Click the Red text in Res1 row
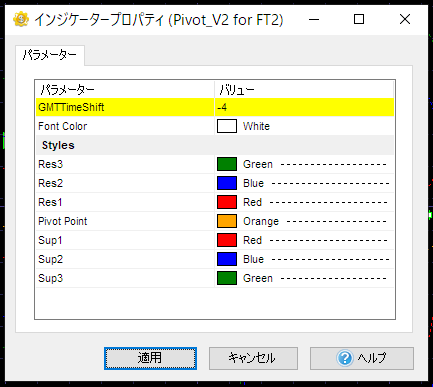Viewport: 433px width, 387px height. point(252,202)
